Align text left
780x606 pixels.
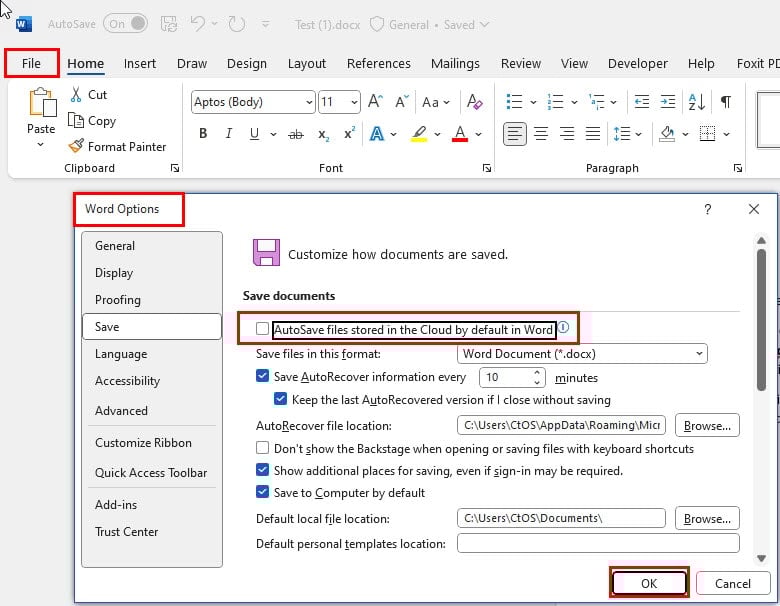pyautogui.click(x=514, y=133)
